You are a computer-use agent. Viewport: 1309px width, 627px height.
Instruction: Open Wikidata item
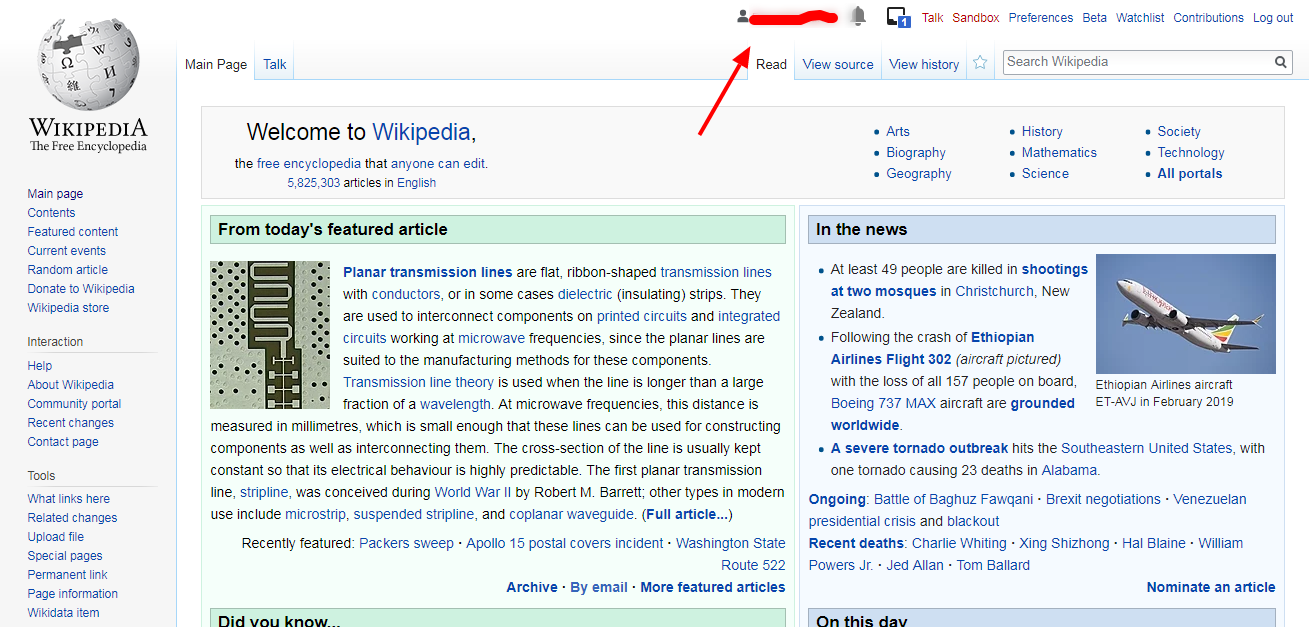pyautogui.click(x=64, y=613)
